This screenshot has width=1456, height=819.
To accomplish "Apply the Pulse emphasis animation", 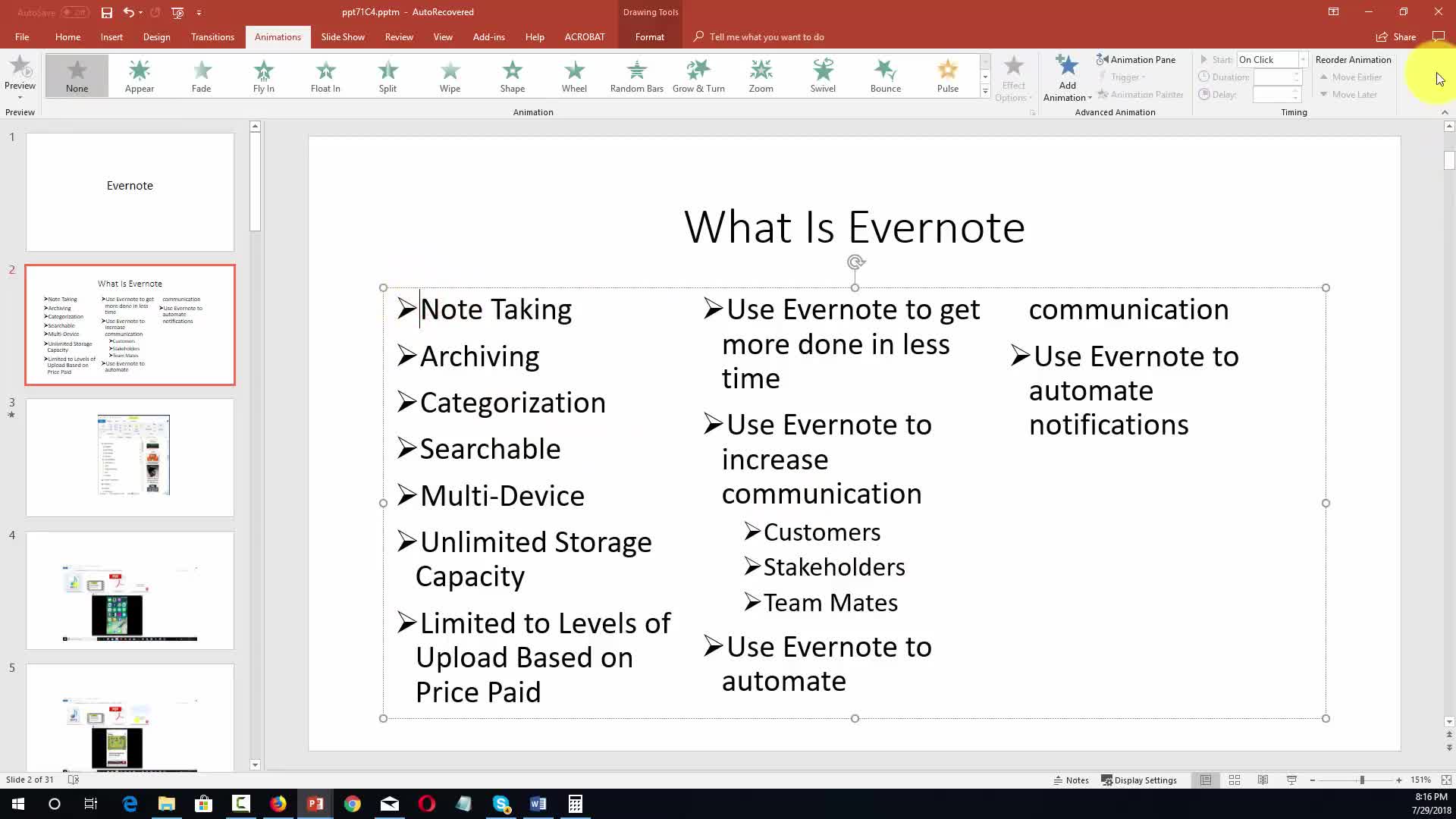I will point(947,76).
